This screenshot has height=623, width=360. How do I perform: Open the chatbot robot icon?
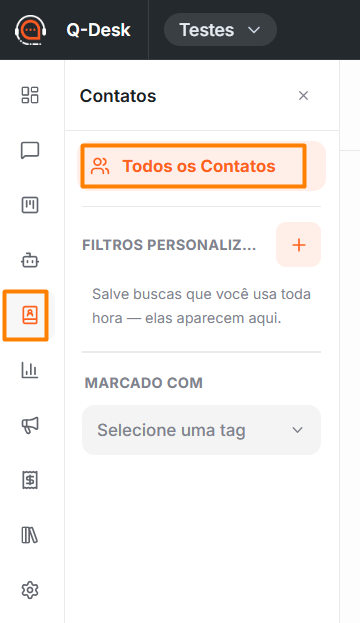point(30,261)
